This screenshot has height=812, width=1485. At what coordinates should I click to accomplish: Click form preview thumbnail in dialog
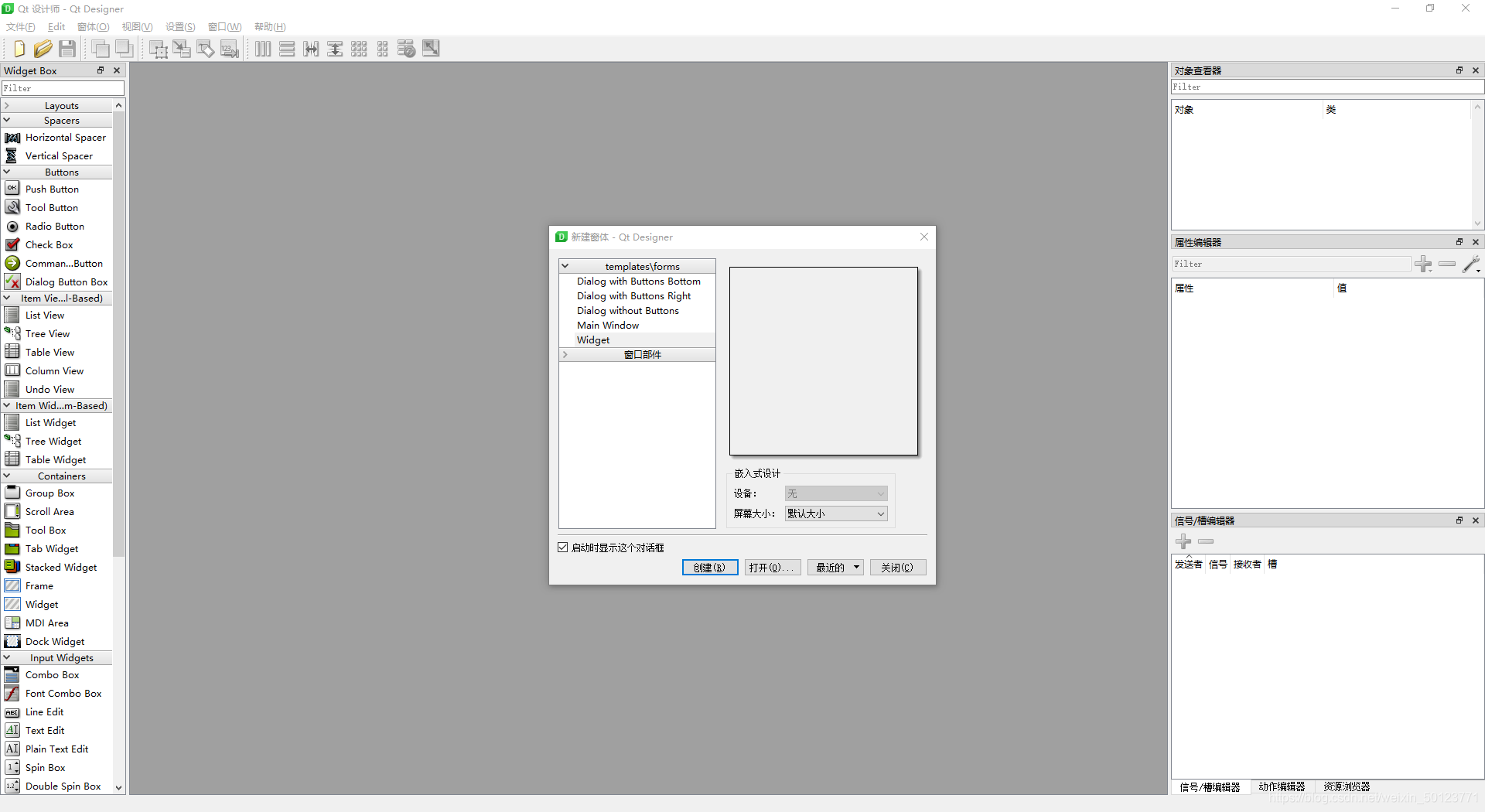tap(824, 361)
